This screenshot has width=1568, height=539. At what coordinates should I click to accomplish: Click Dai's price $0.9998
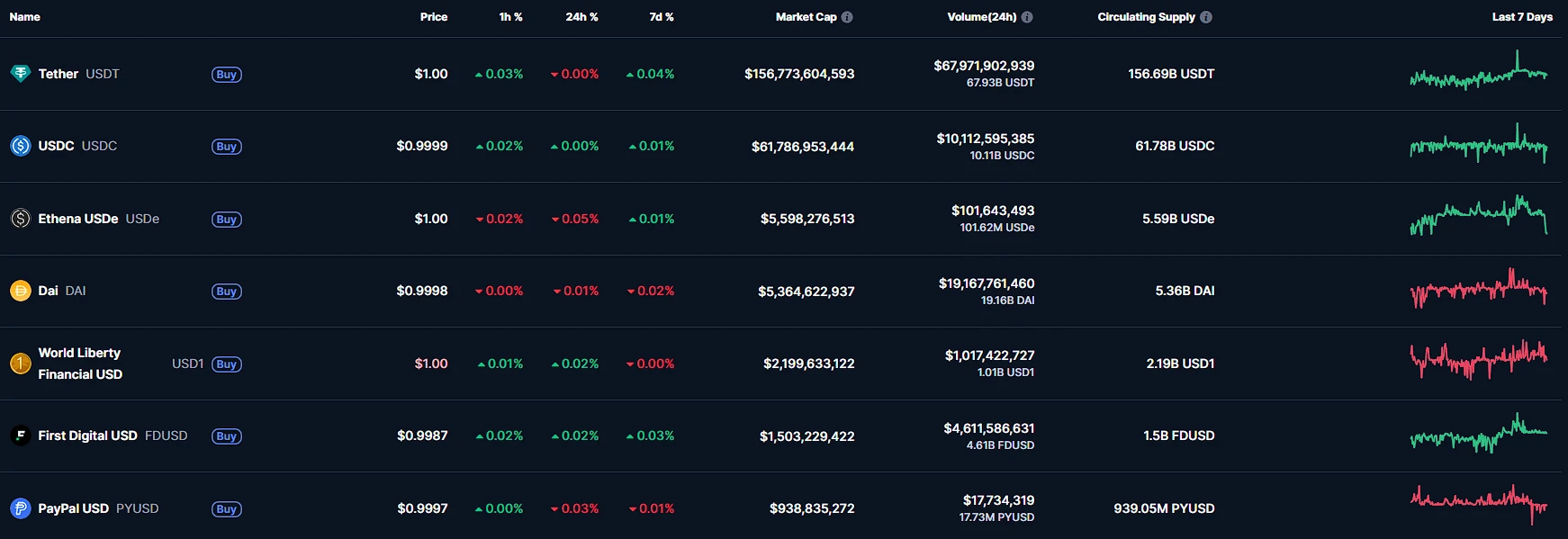pos(422,291)
